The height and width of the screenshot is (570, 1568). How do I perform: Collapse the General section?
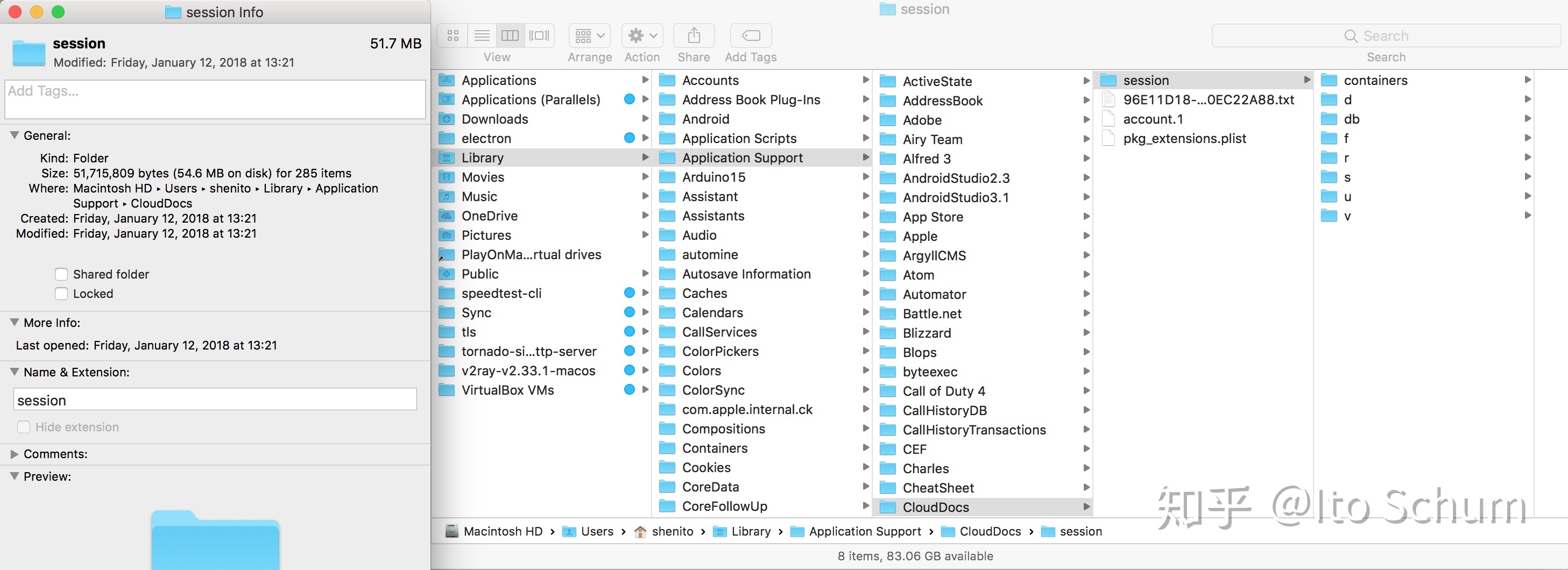pos(15,136)
